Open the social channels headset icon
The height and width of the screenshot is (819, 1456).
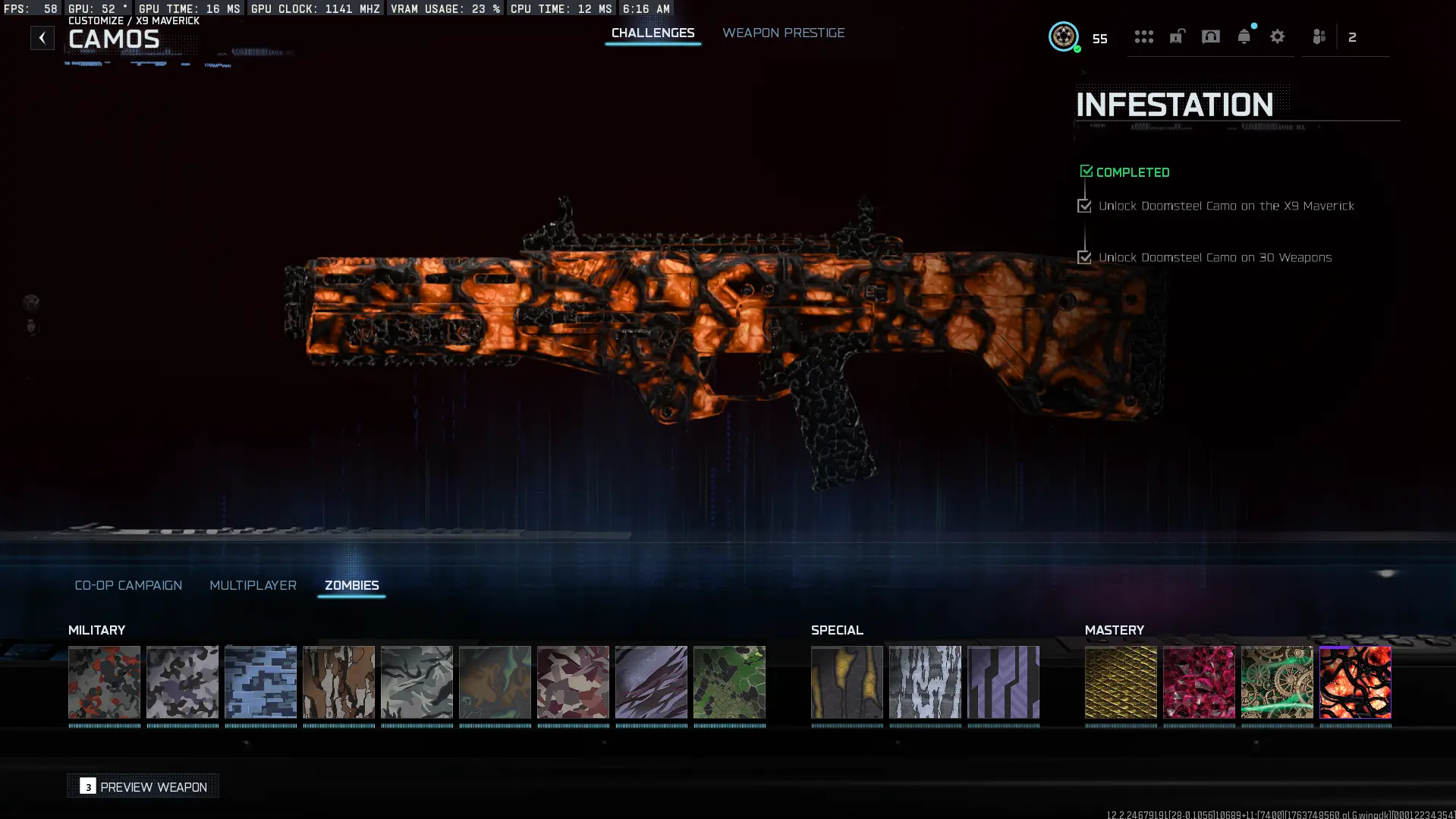1211,36
